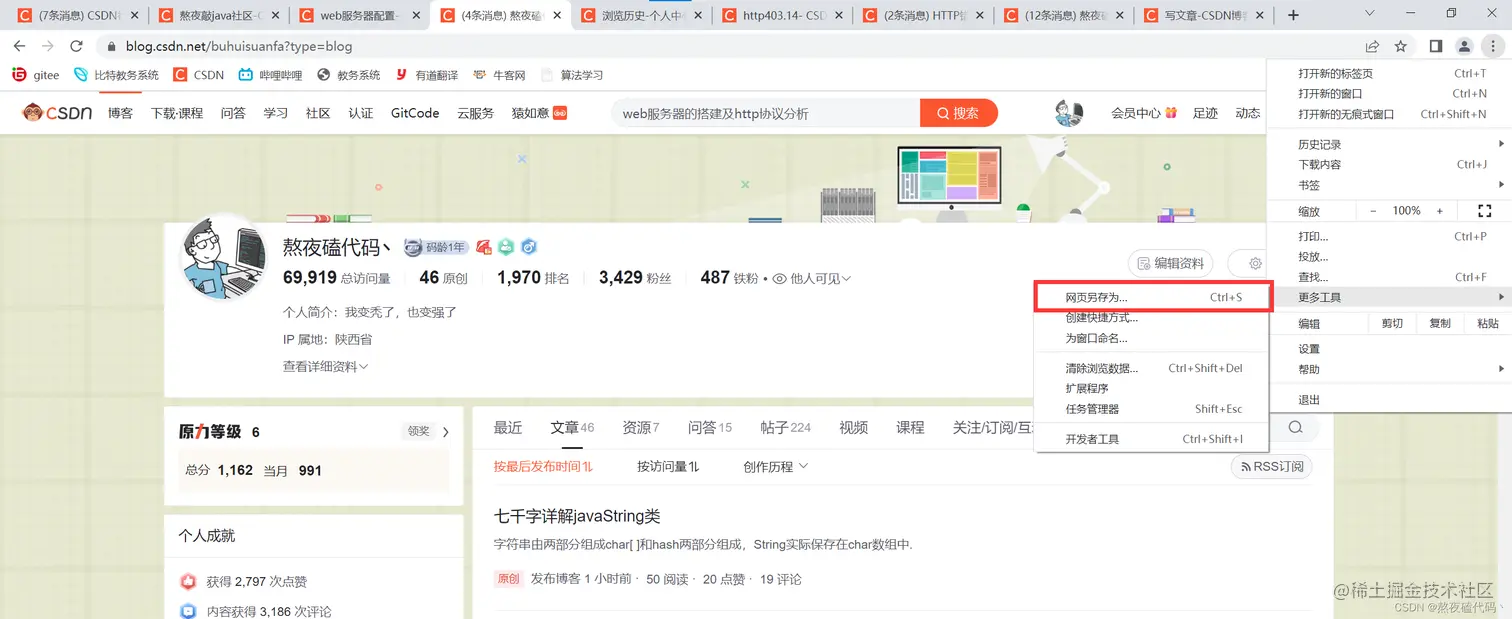Open the gitee bookmark icon
This screenshot has height=619, width=1512.
[x=18, y=74]
